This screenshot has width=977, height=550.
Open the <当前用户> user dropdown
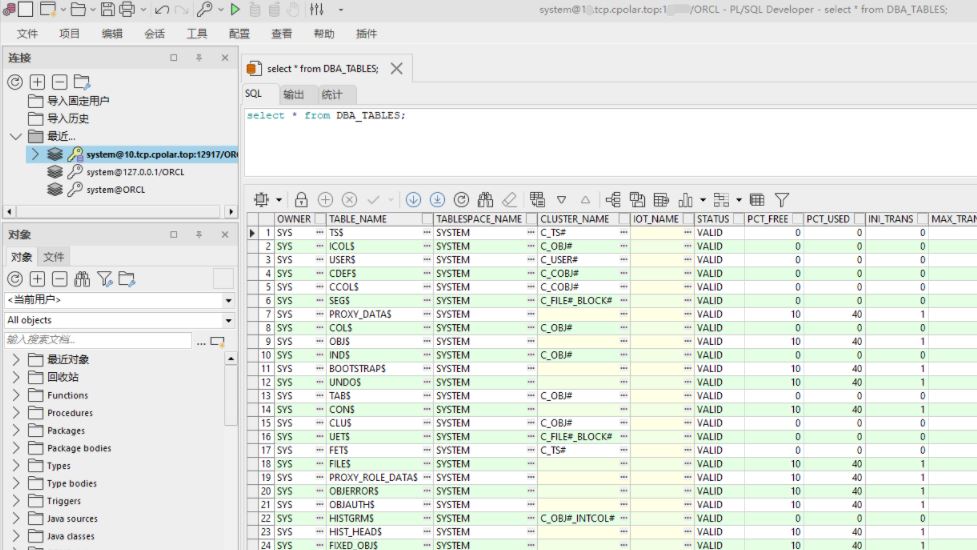click(x=228, y=301)
